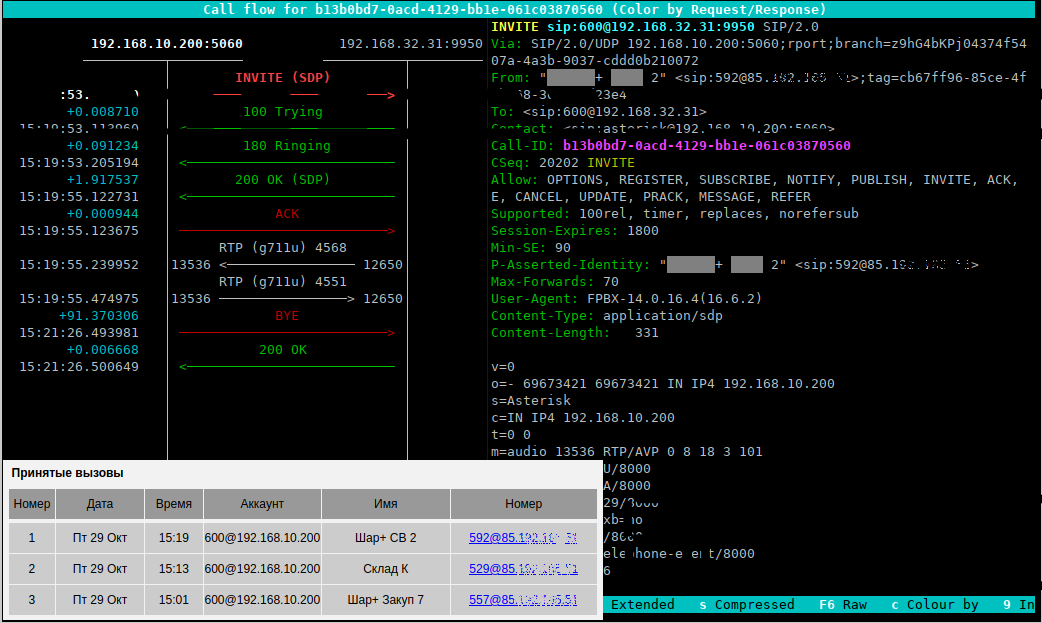Select the Склад К name cell
The width and height of the screenshot is (1042, 623).
coord(385,569)
